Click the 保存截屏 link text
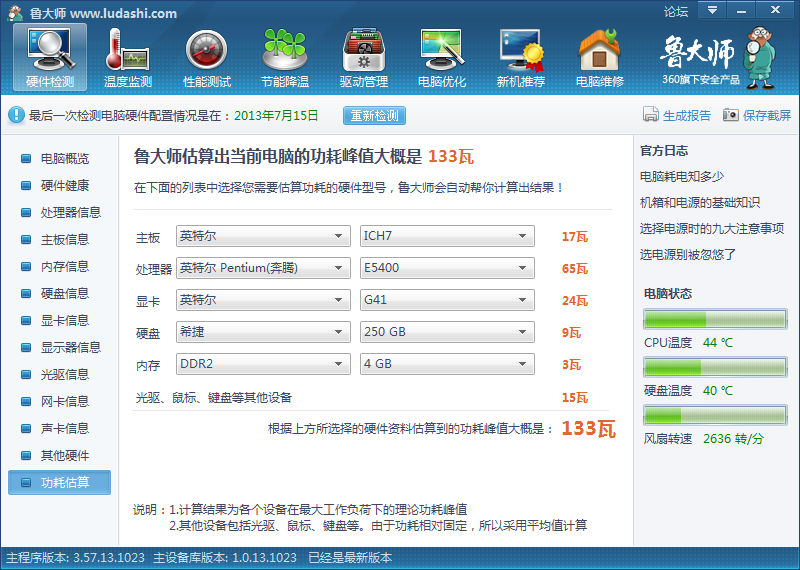The width and height of the screenshot is (800, 570). 767,115
